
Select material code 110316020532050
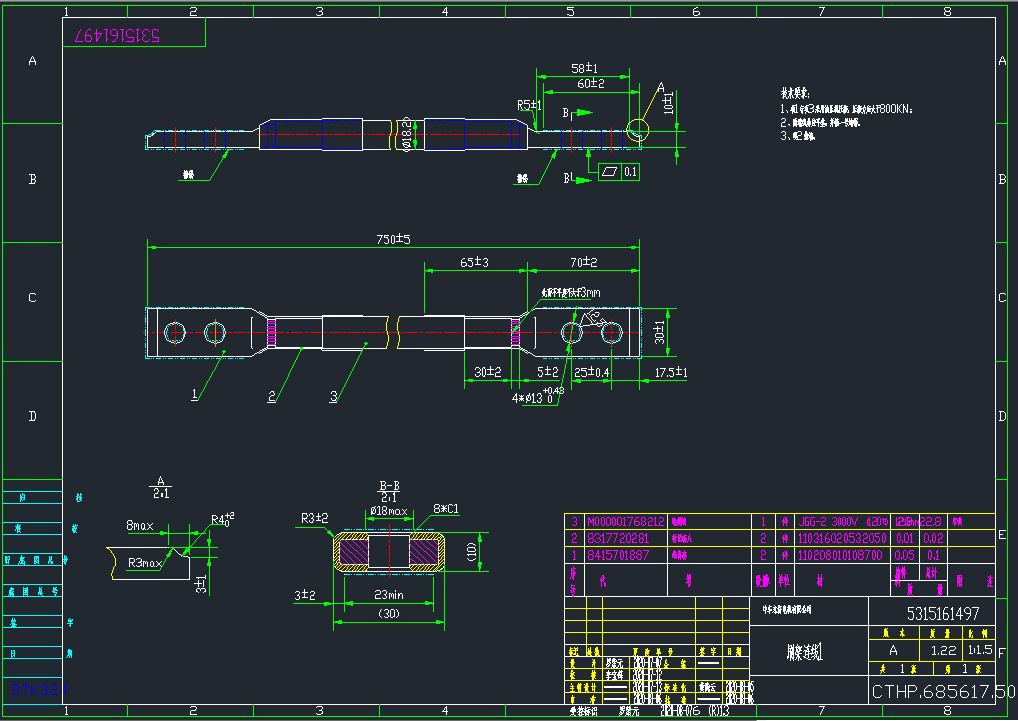(842, 538)
